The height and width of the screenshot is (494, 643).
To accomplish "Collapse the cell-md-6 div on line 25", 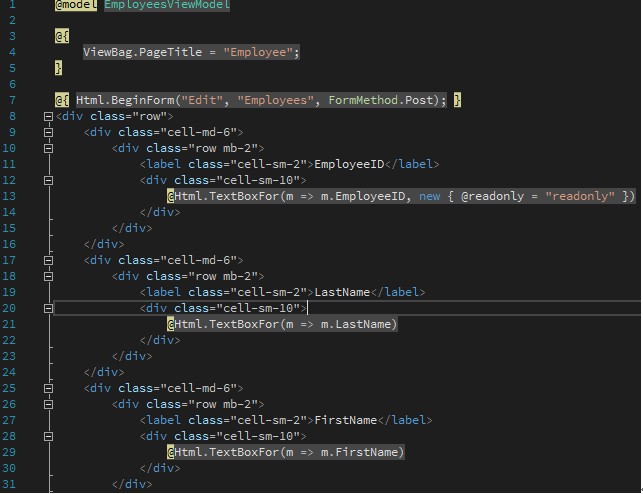I will click(x=48, y=388).
